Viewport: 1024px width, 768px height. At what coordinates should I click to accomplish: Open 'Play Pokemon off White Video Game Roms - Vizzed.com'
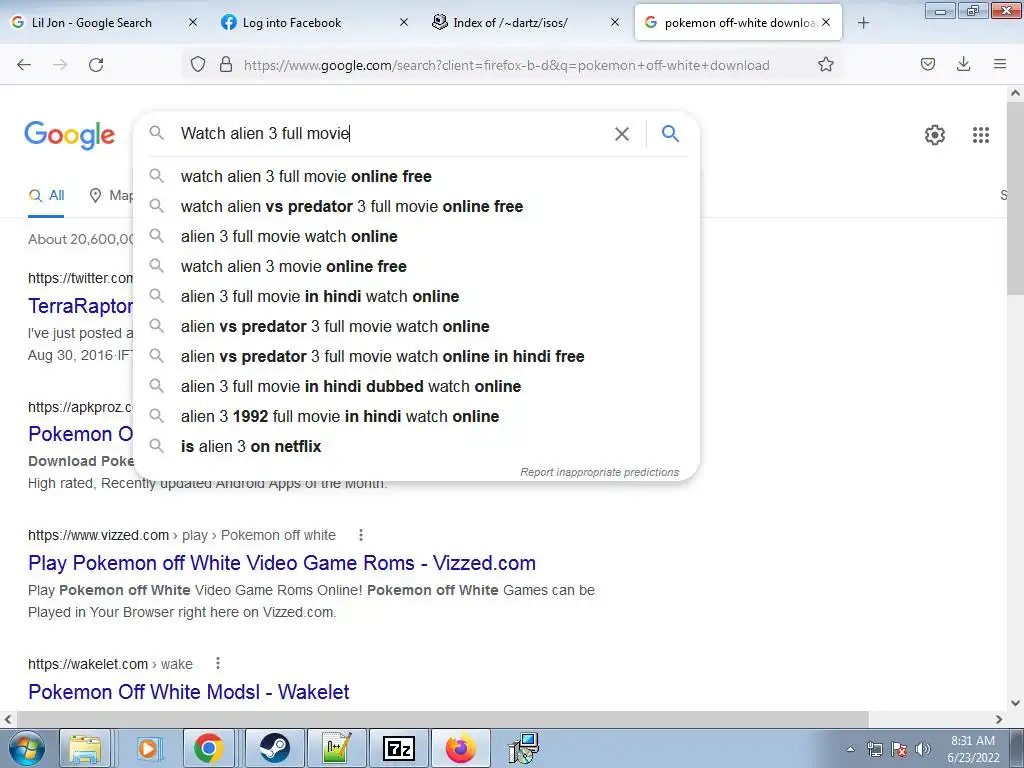point(282,563)
